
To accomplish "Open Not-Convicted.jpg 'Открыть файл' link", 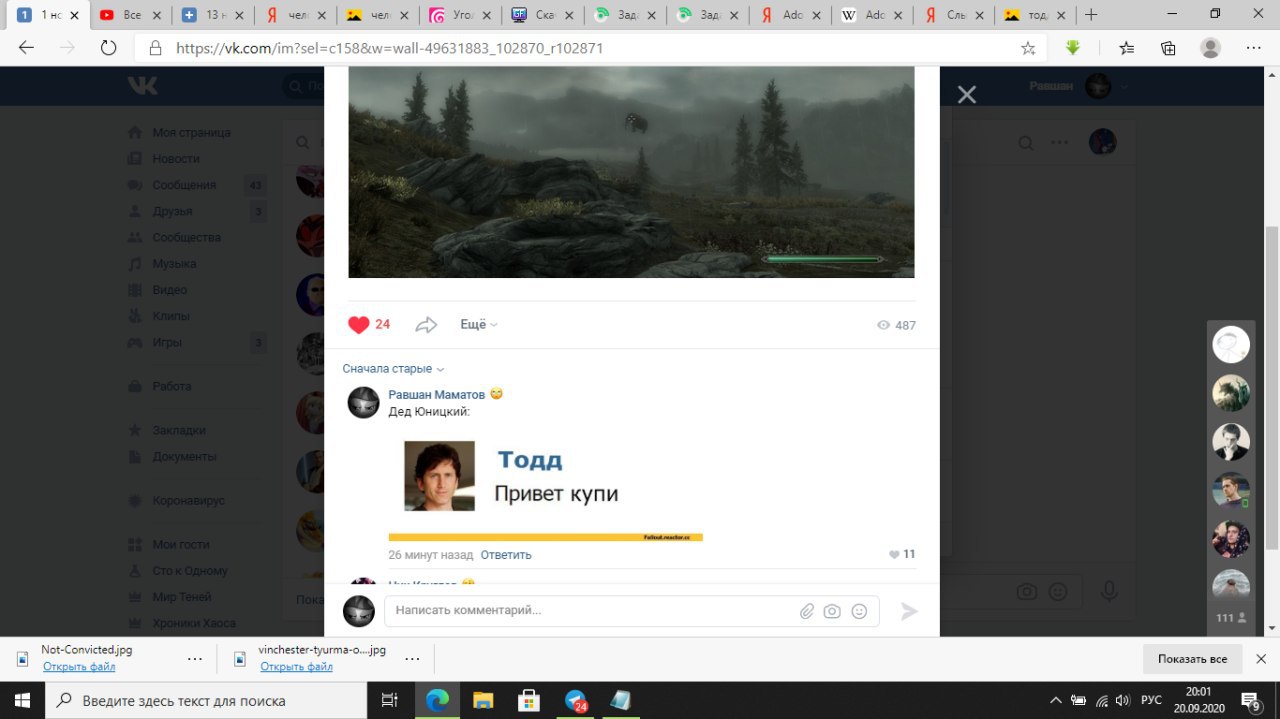I will click(79, 667).
